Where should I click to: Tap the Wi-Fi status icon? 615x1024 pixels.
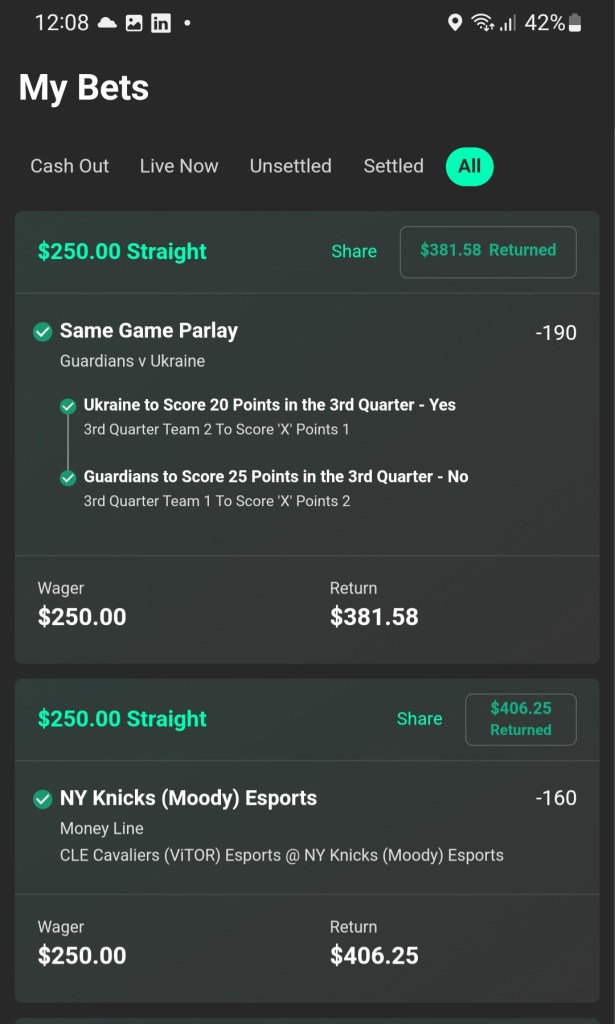point(482,23)
